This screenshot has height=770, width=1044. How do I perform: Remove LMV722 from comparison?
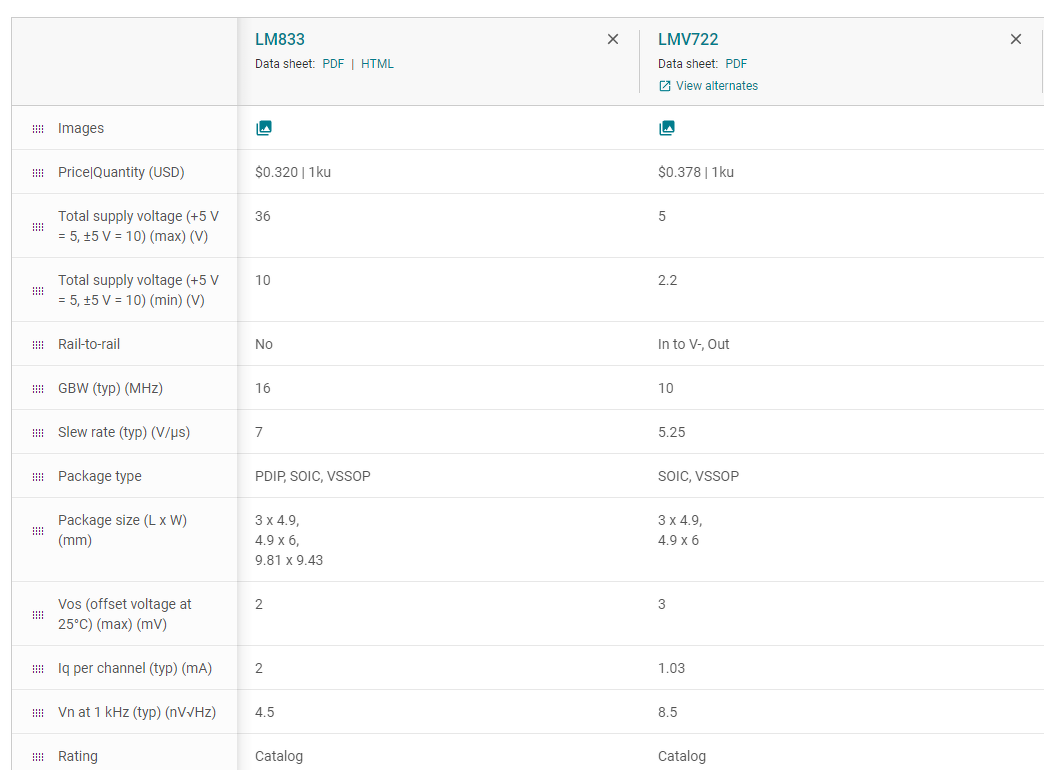click(x=1015, y=39)
